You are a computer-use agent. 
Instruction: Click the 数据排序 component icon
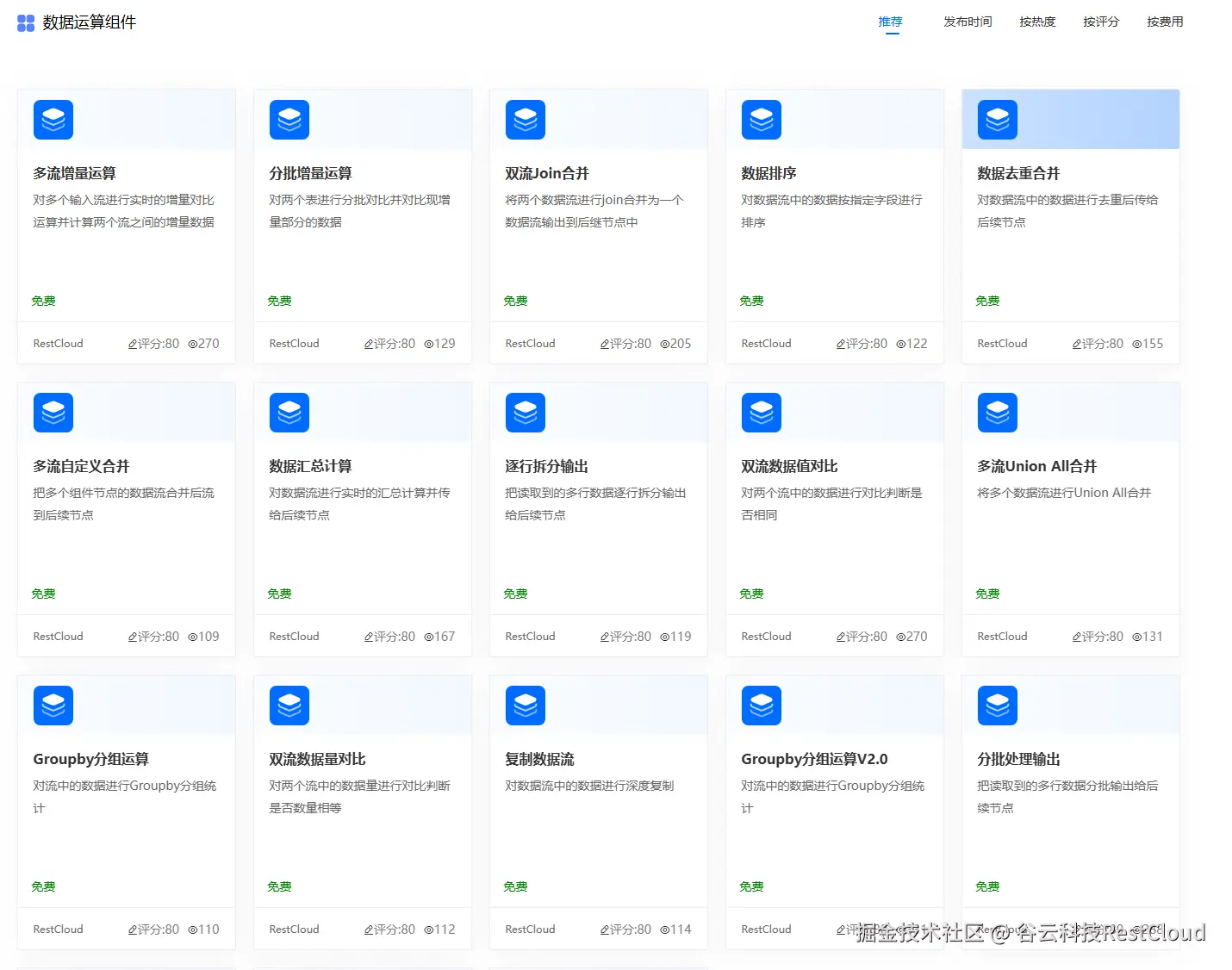[x=761, y=120]
